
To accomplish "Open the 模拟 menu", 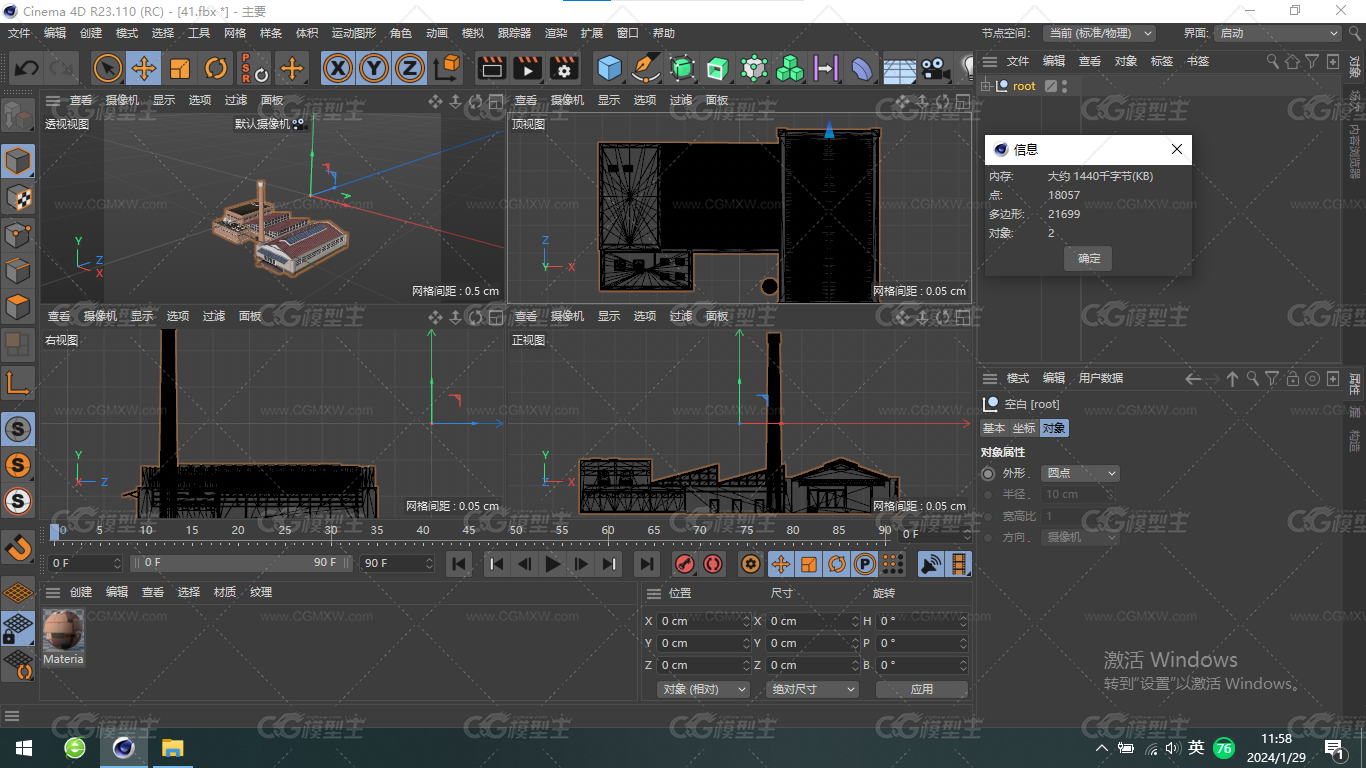I will 473,33.
